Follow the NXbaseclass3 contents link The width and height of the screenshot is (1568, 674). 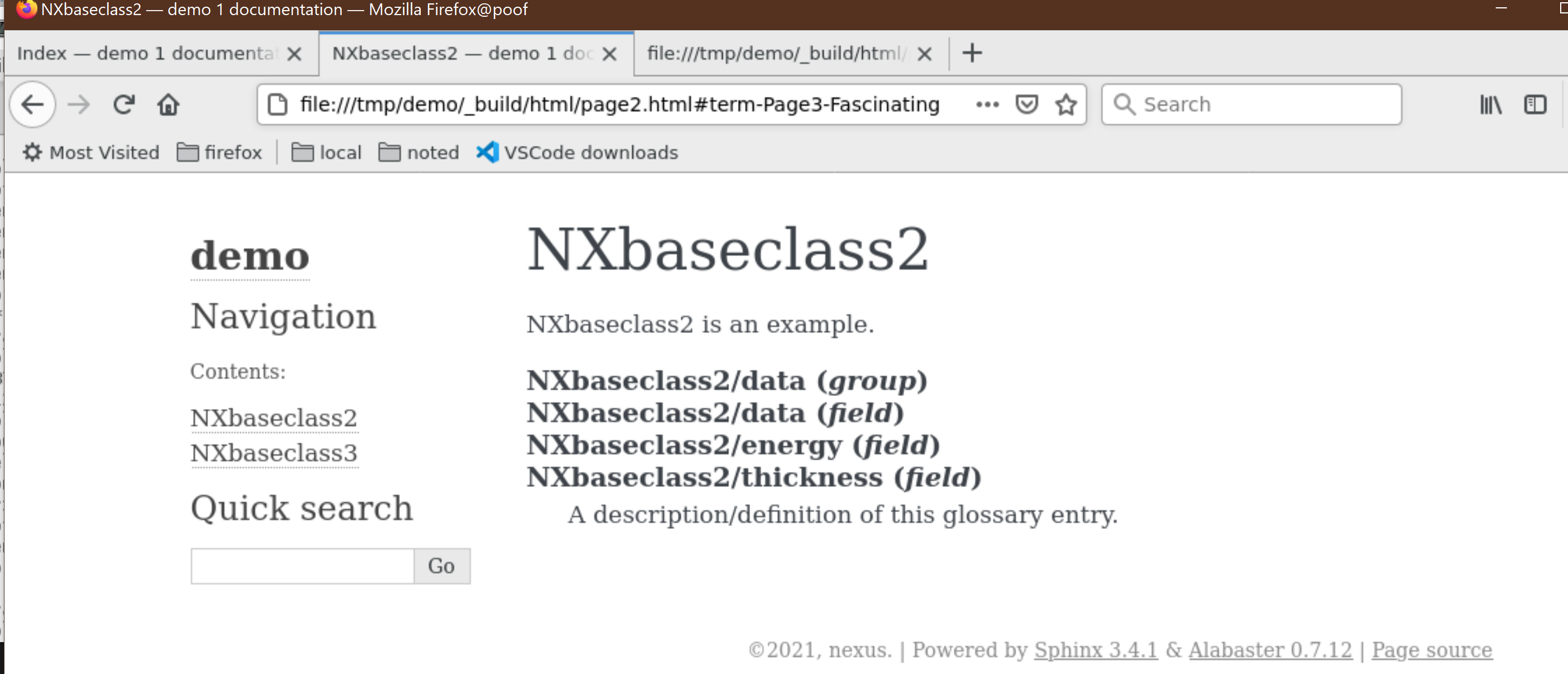click(273, 452)
